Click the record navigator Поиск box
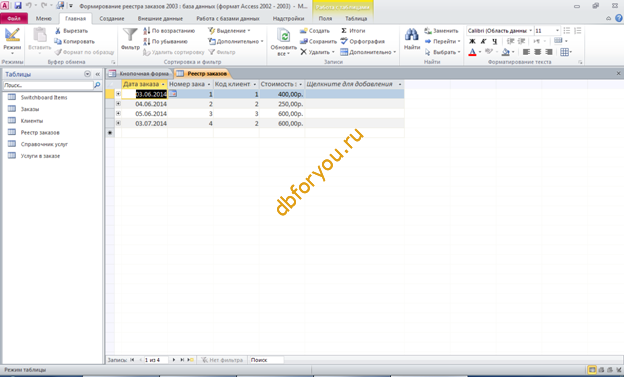This screenshot has width=624, height=377. click(x=266, y=360)
